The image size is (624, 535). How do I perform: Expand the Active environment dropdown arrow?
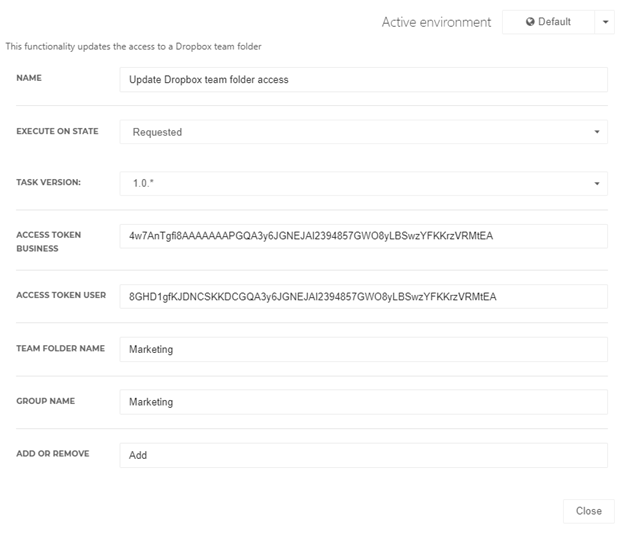[x=605, y=22]
